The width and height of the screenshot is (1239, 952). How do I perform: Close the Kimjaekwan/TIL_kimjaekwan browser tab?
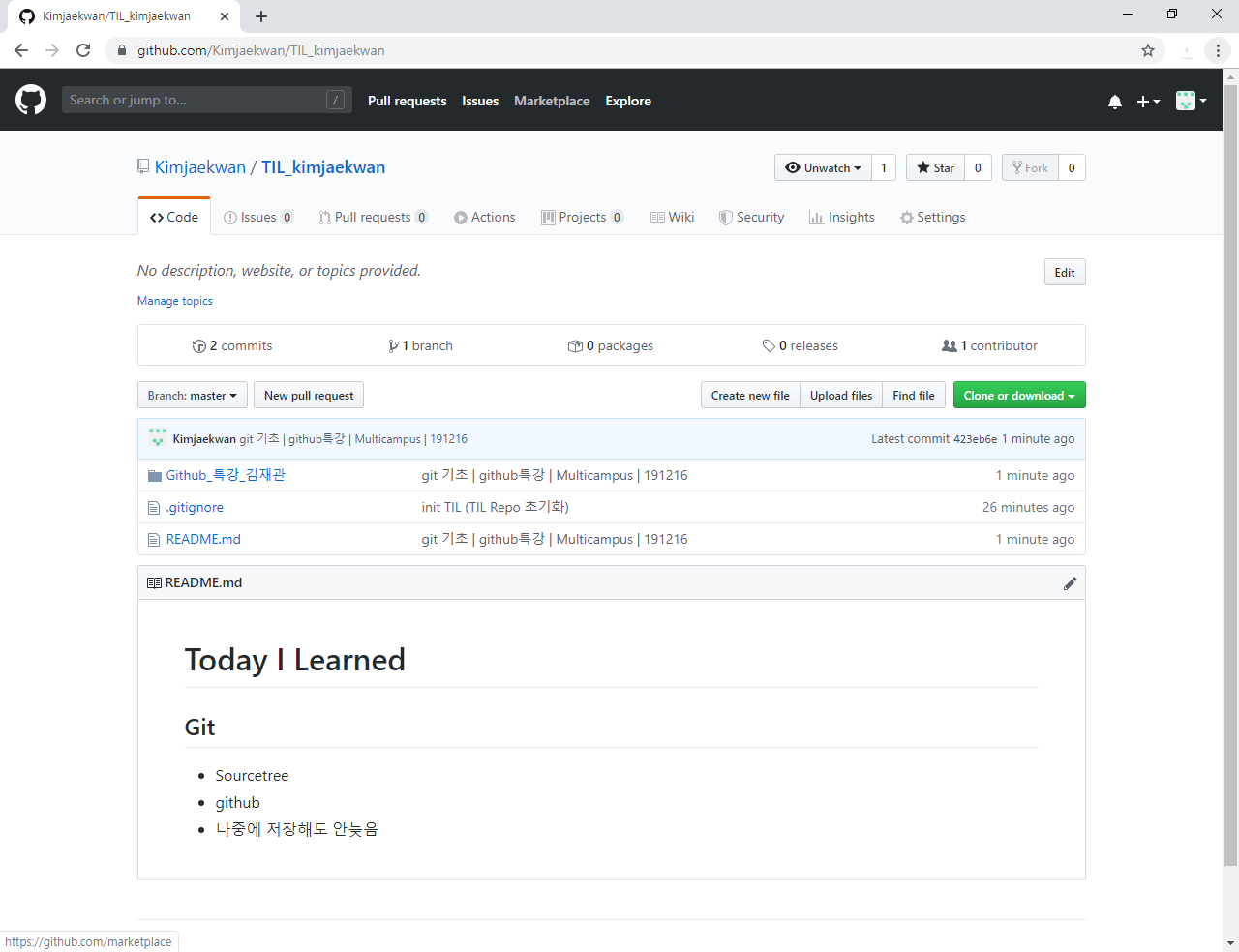click(x=225, y=16)
